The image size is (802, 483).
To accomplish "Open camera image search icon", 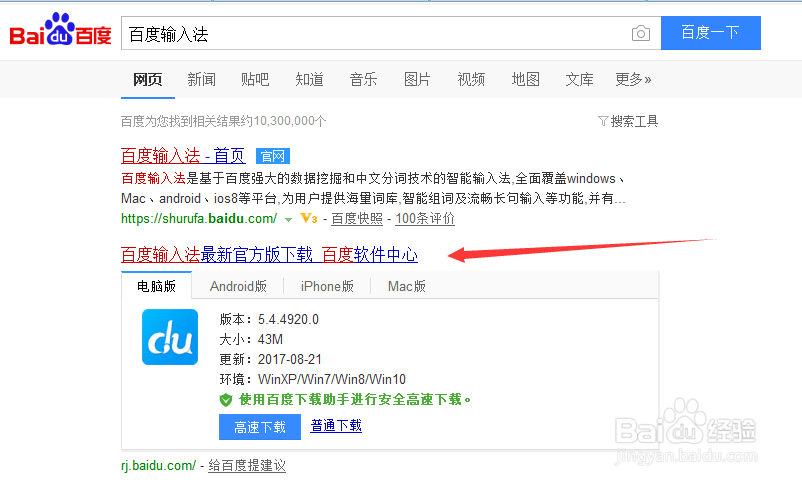I will 641,34.
